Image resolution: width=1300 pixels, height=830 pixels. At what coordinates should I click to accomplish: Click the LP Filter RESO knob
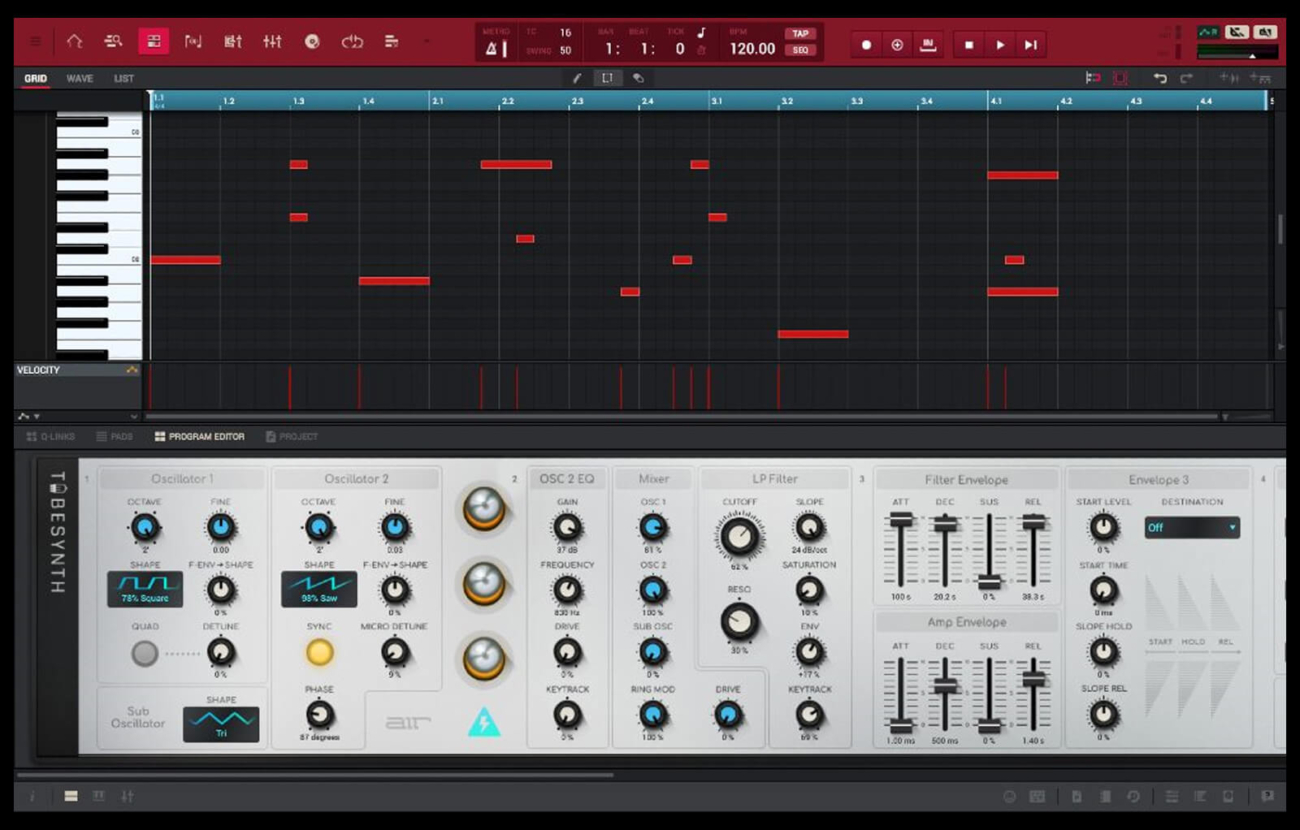click(x=739, y=622)
